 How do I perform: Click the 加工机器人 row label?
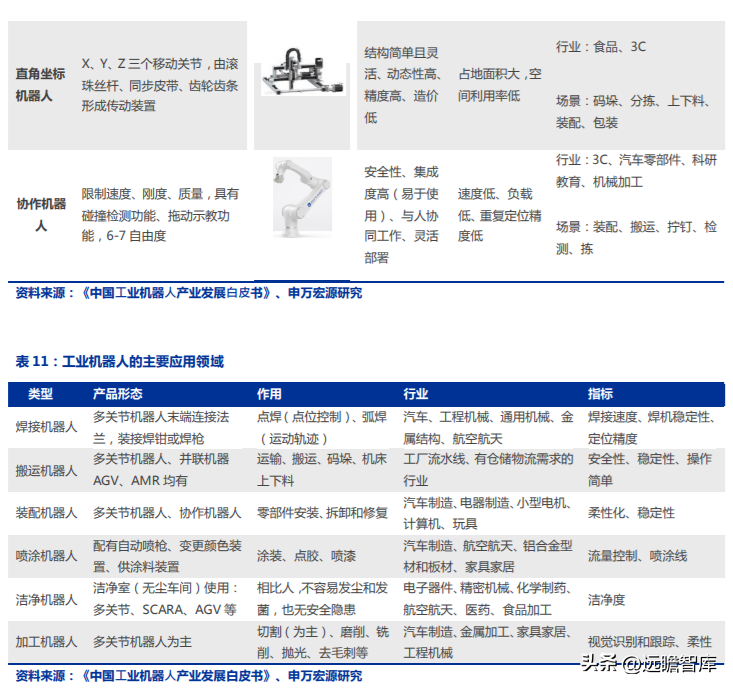point(46,642)
